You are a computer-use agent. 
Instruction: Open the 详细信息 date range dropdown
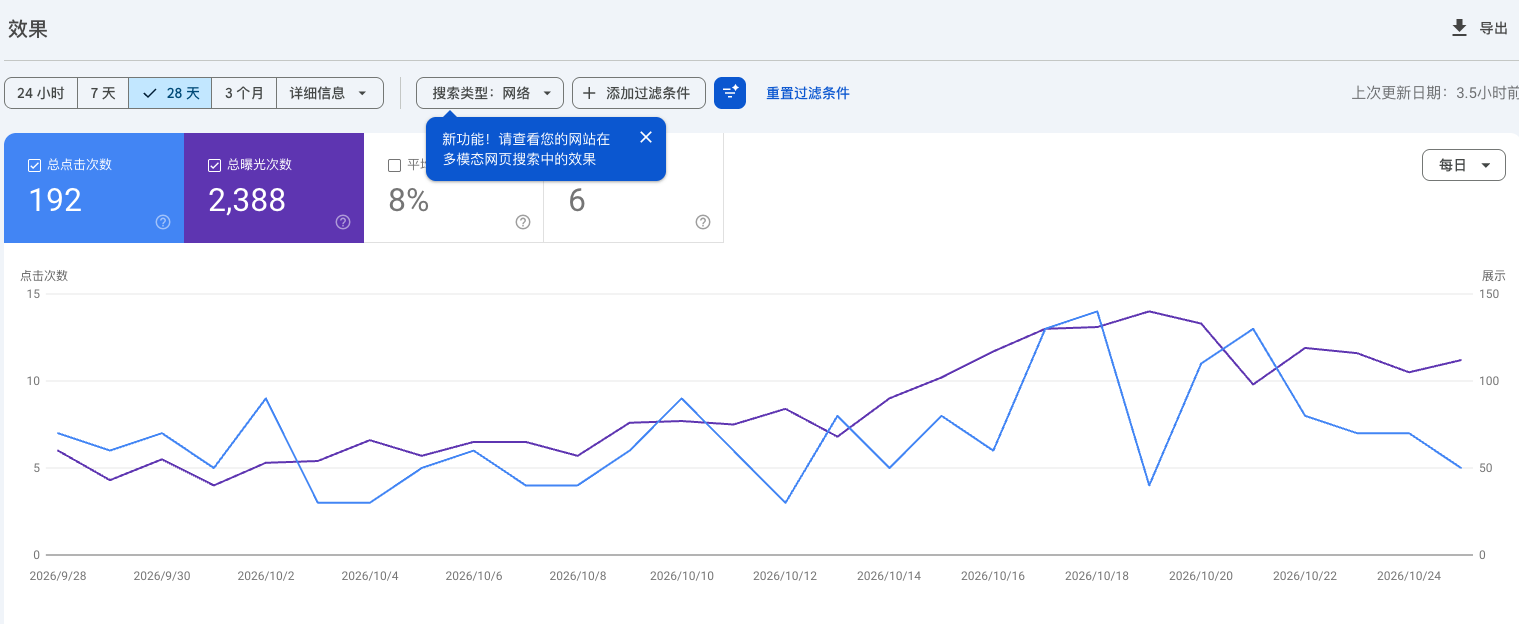[330, 93]
